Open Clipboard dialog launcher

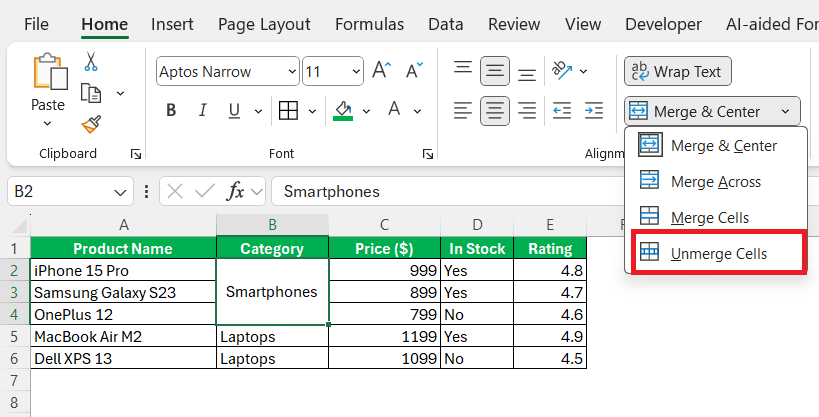coord(136,154)
